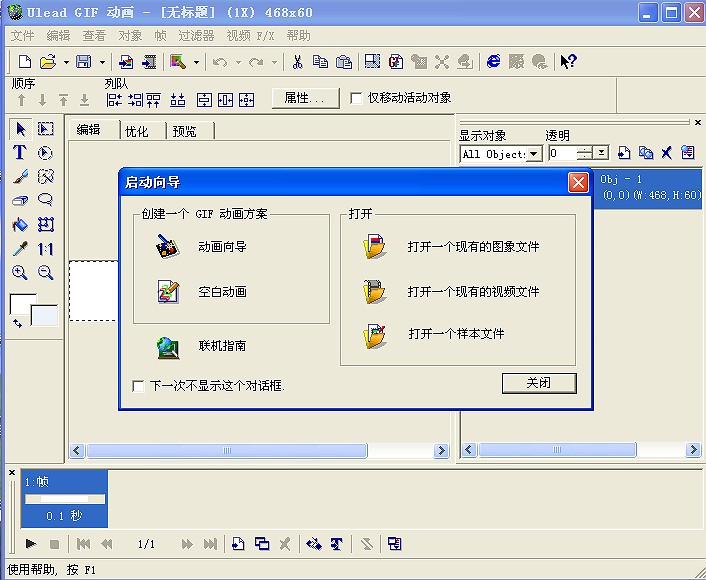The height and width of the screenshot is (580, 706).
Task: Click the Play animation button
Action: pos(31,544)
